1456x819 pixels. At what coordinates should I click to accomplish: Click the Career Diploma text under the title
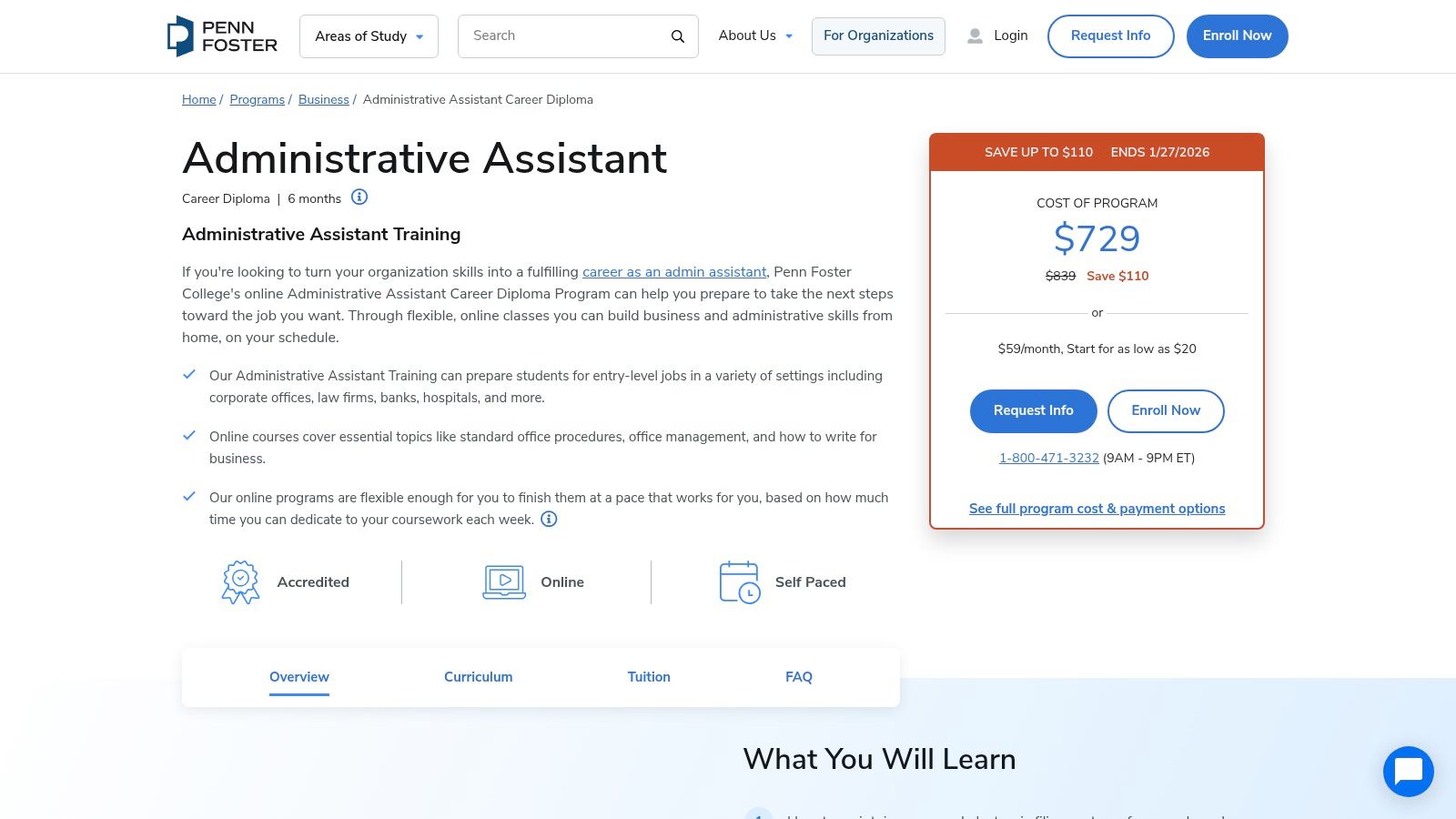tap(226, 198)
